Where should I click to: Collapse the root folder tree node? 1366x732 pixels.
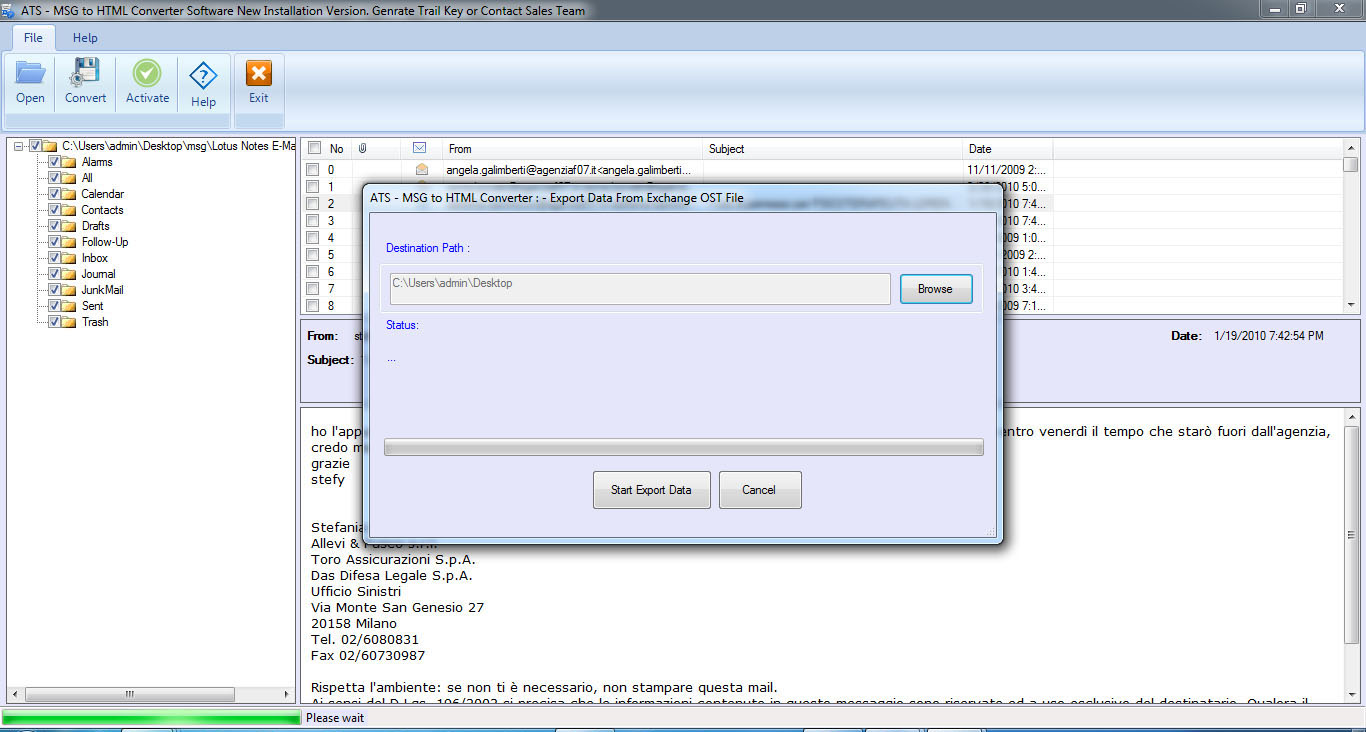pyautogui.click(x=19, y=146)
